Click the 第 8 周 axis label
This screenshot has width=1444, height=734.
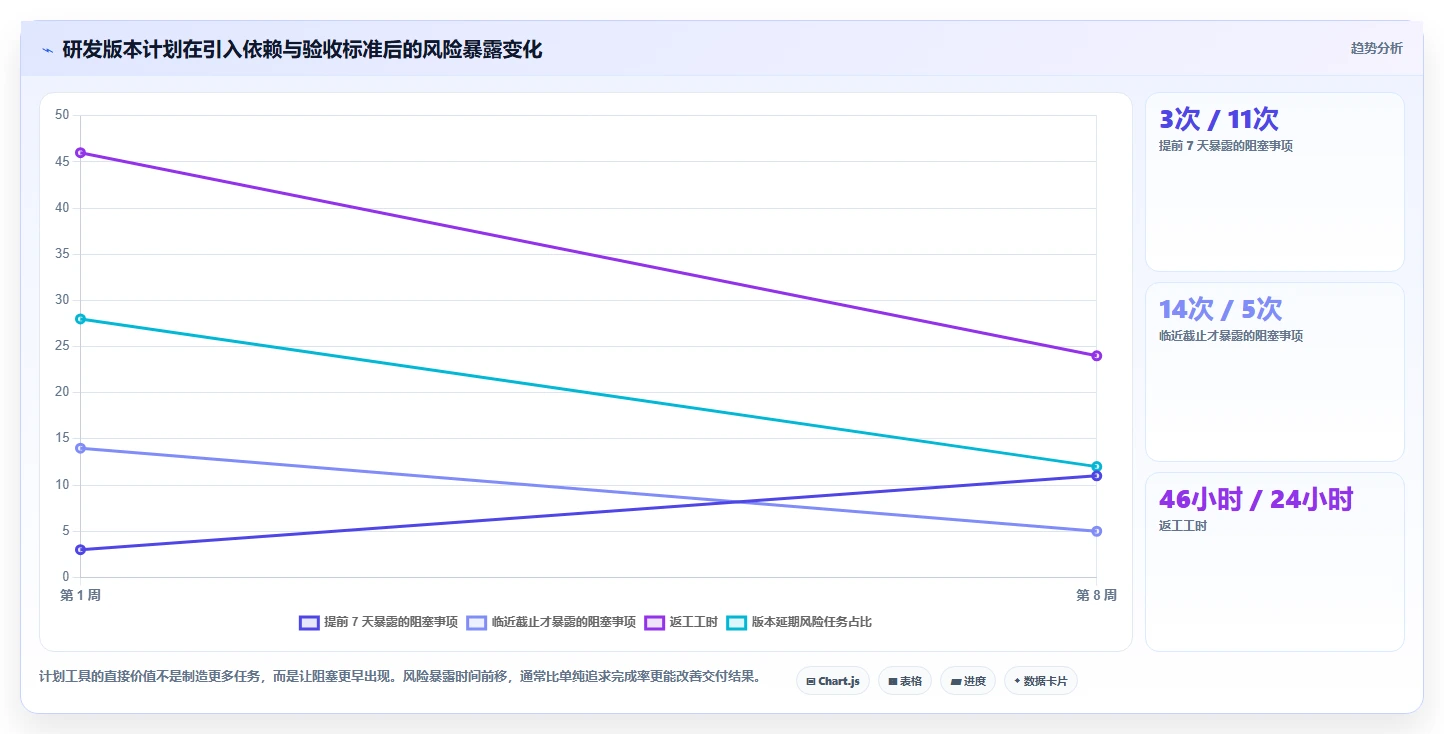coord(1096,595)
